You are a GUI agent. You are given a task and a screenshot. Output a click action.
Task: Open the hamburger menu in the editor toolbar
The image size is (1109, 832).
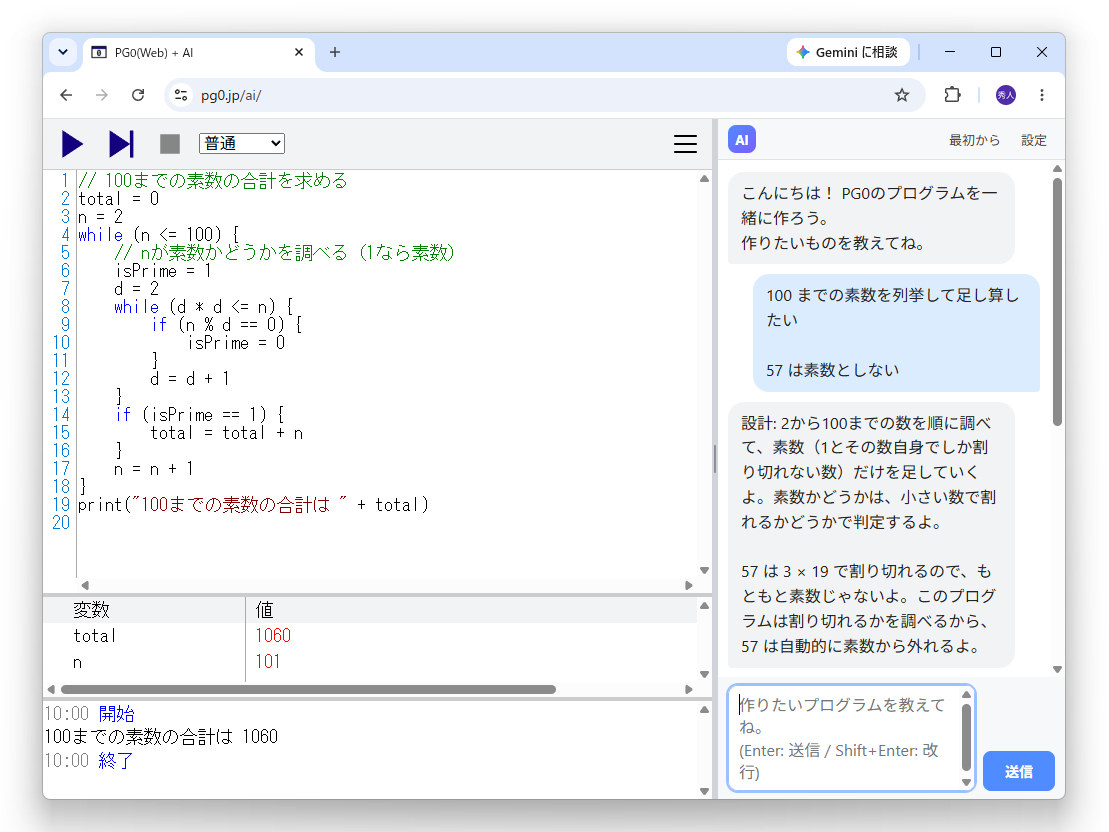pos(685,144)
